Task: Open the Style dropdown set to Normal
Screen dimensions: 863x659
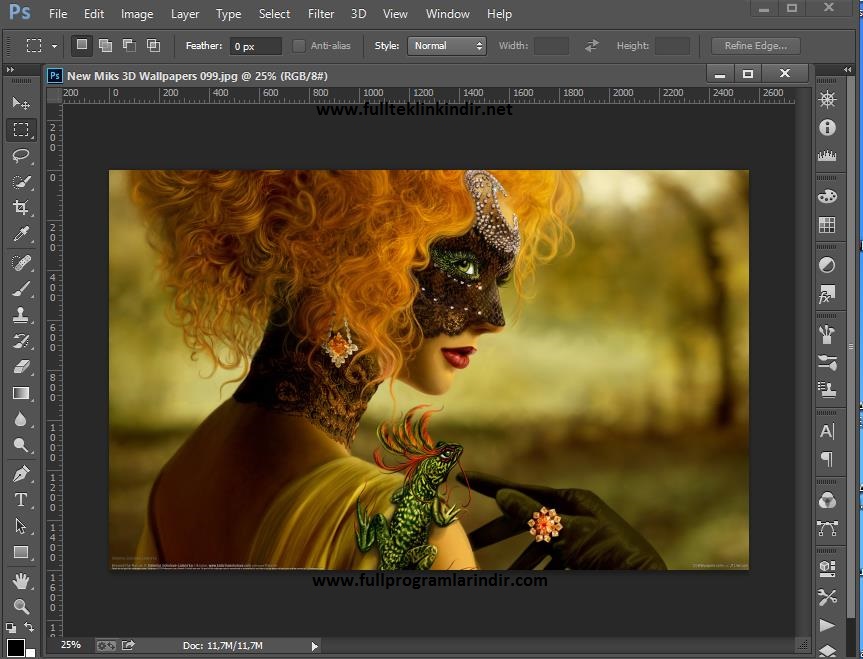Action: (x=447, y=46)
